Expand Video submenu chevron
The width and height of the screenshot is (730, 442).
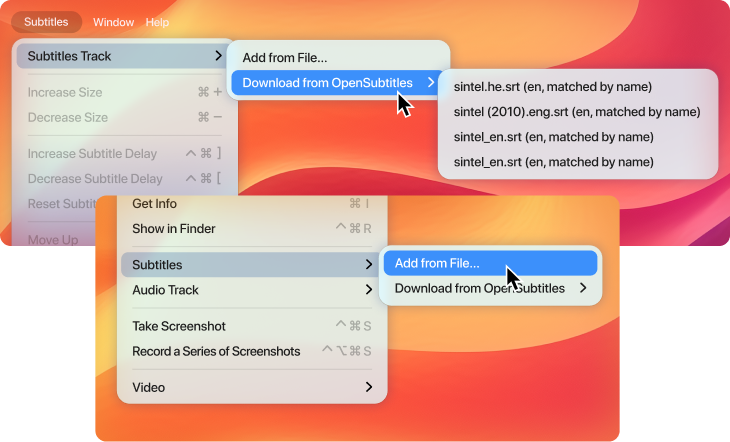pyautogui.click(x=369, y=387)
